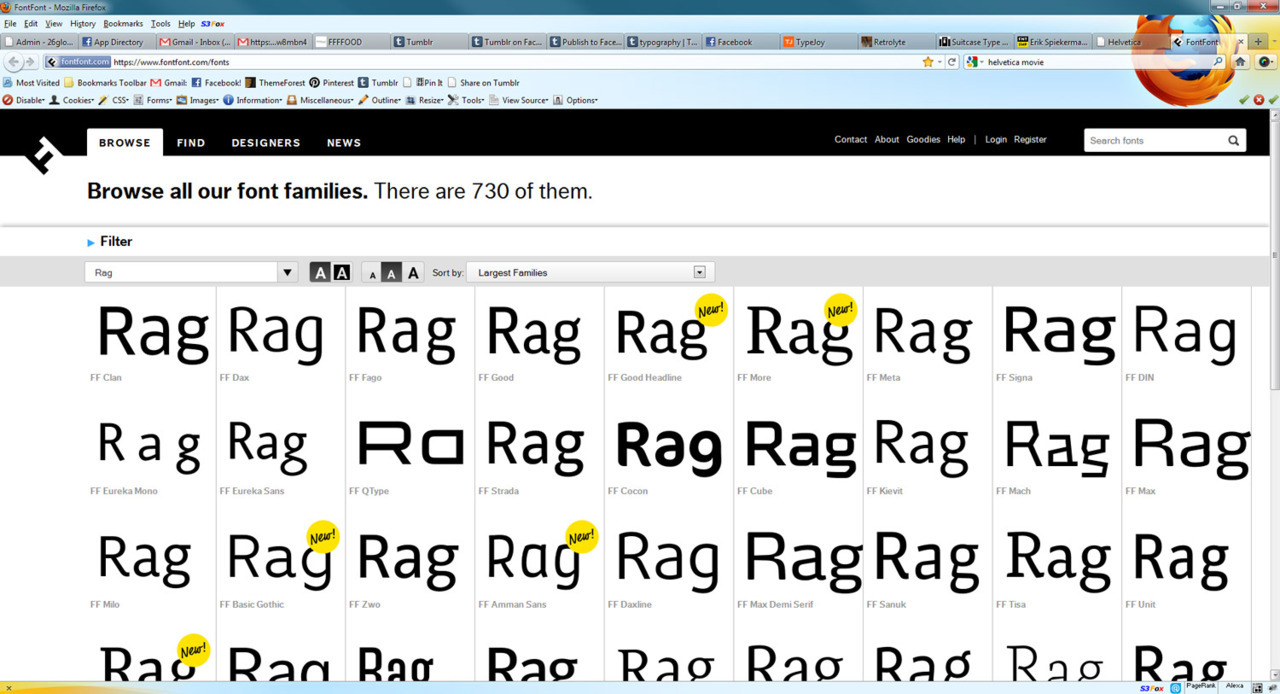Open the Goodies link in the header
Image resolution: width=1280 pixels, height=694 pixels.
point(923,140)
